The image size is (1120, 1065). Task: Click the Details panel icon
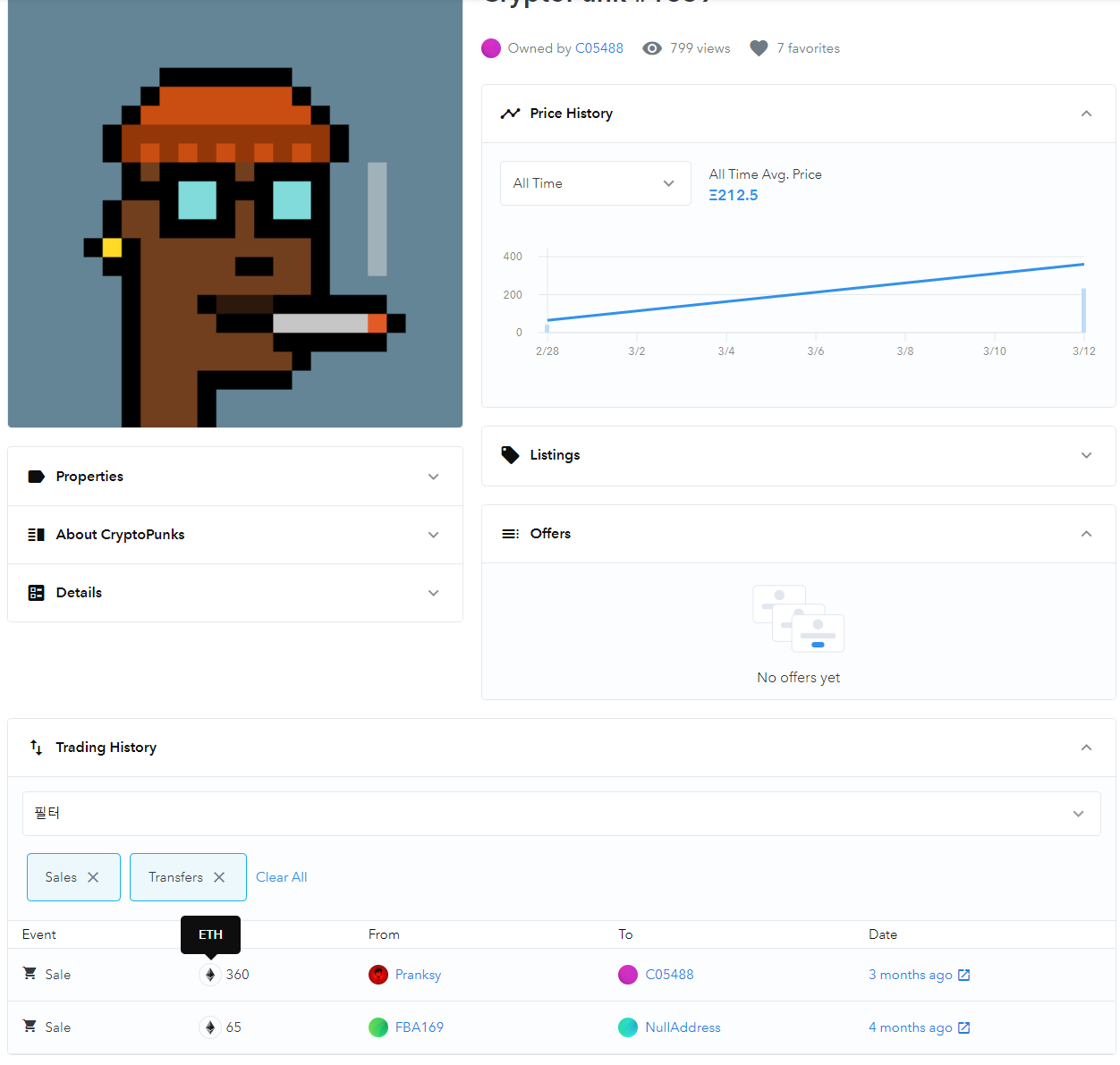pos(36,593)
